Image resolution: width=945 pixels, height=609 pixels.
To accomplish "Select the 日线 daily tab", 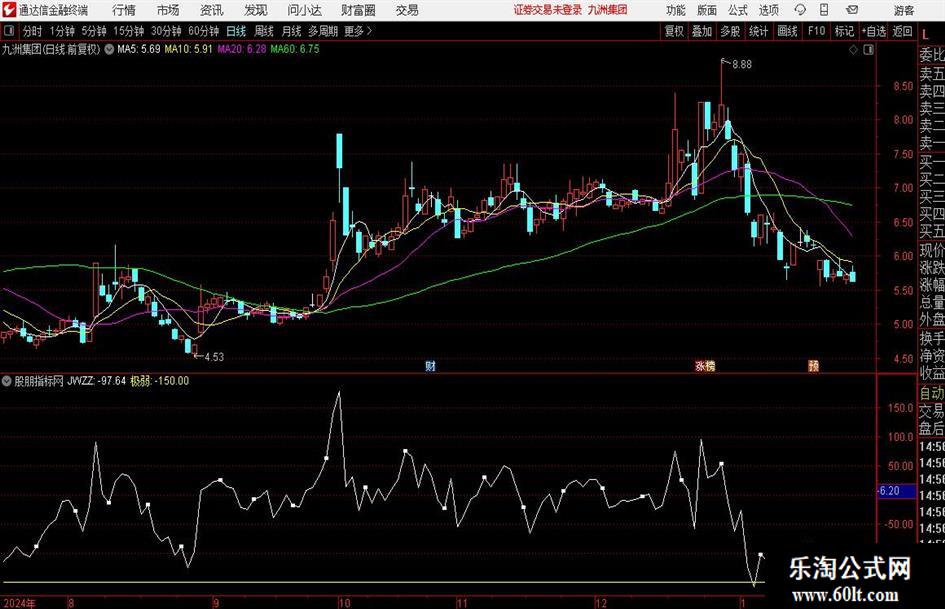I will [236, 31].
